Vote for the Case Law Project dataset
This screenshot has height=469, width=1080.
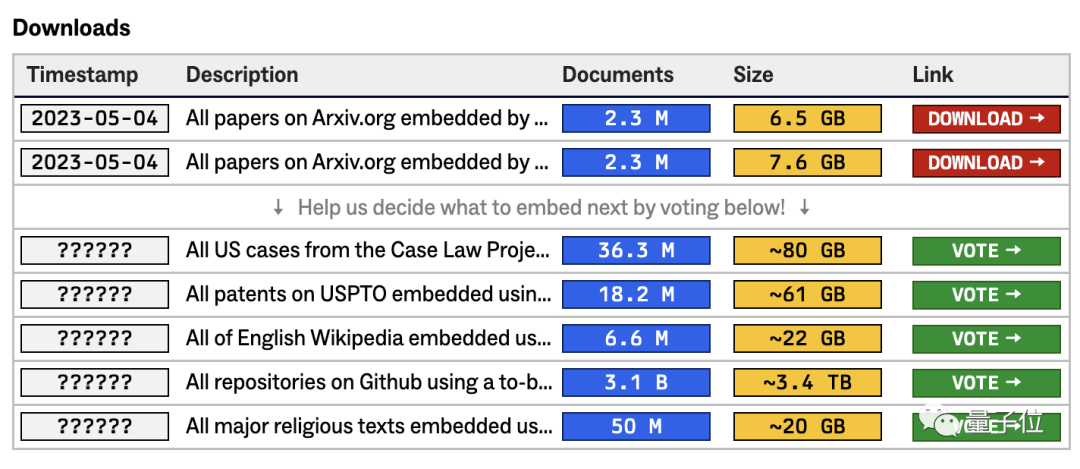(x=986, y=251)
